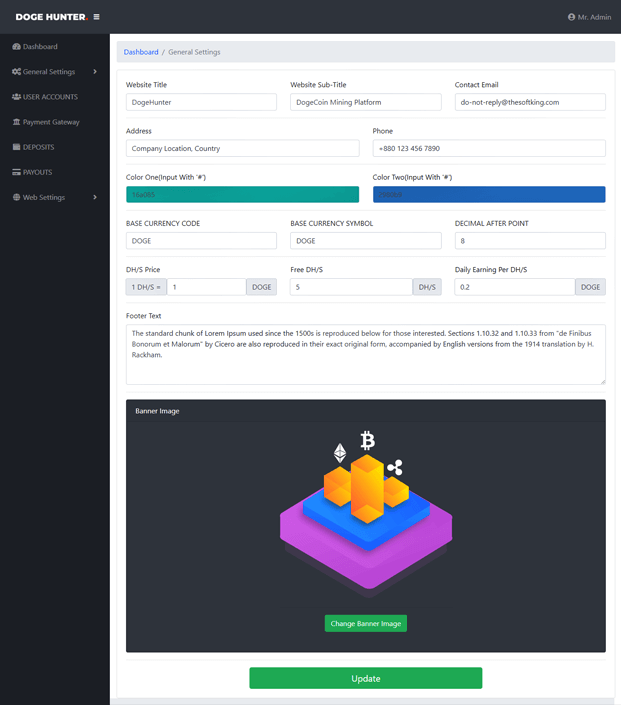Click the Color Two blue color field
Image resolution: width=621 pixels, height=705 pixels.
(489, 195)
